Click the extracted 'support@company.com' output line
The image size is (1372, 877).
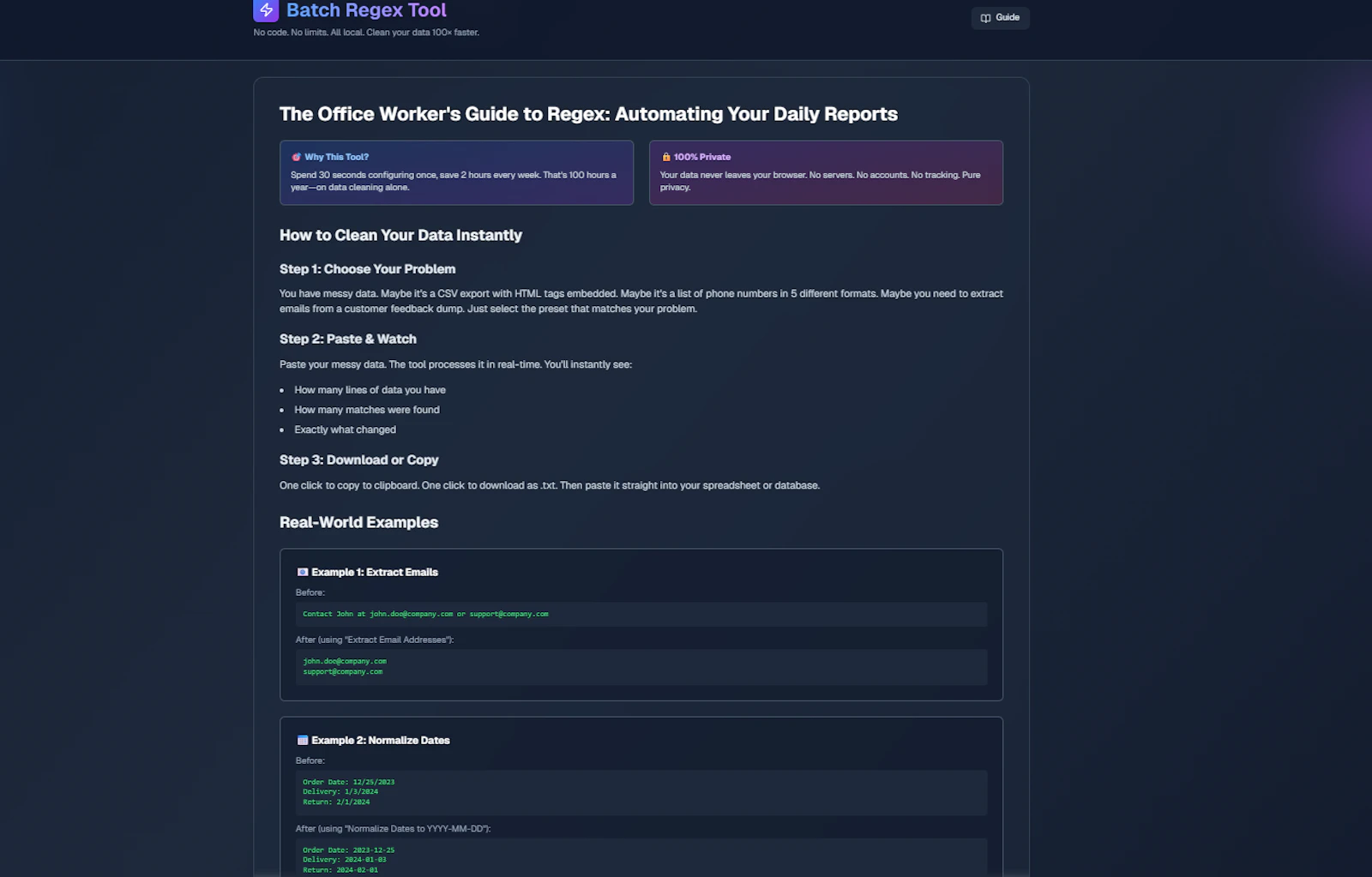point(343,671)
